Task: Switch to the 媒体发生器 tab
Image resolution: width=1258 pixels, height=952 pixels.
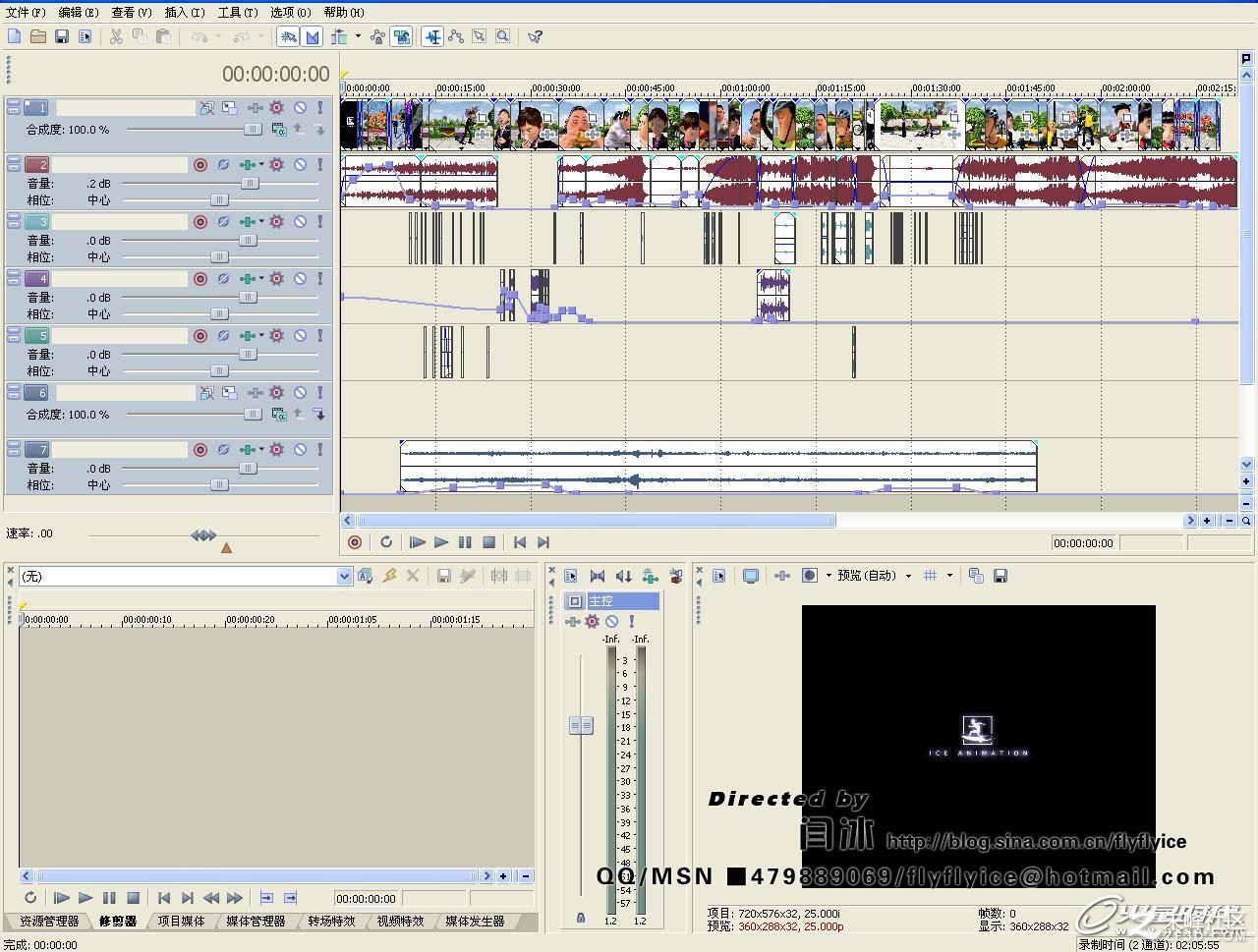Action: (x=475, y=922)
